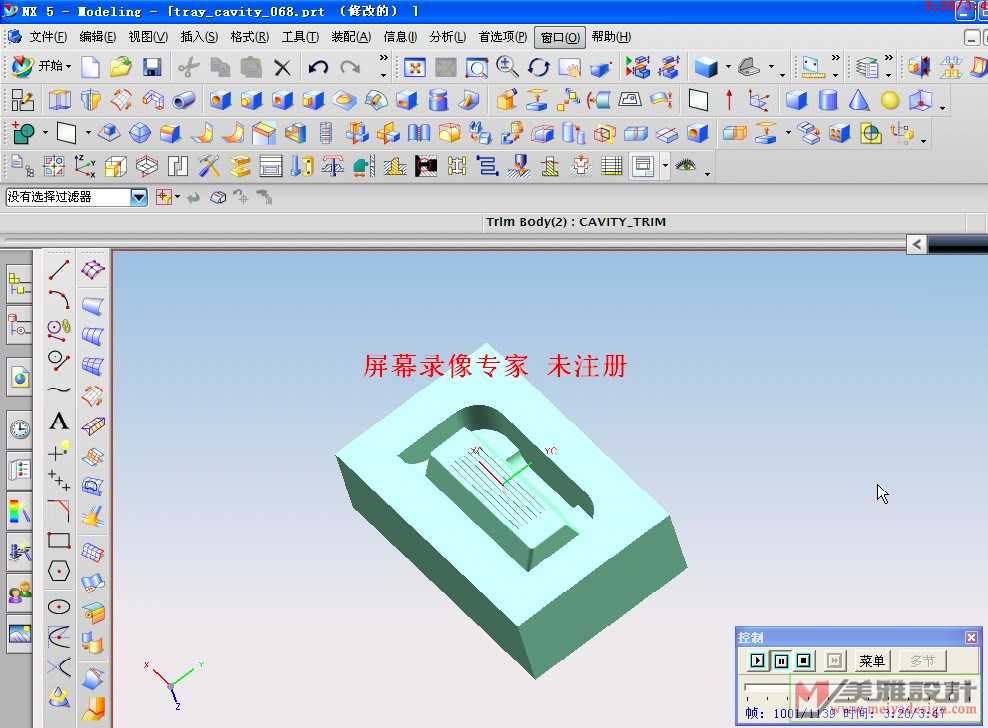Click the Datum axis red arrow icon
Viewport: 988px width, 728px height.
tap(729, 100)
